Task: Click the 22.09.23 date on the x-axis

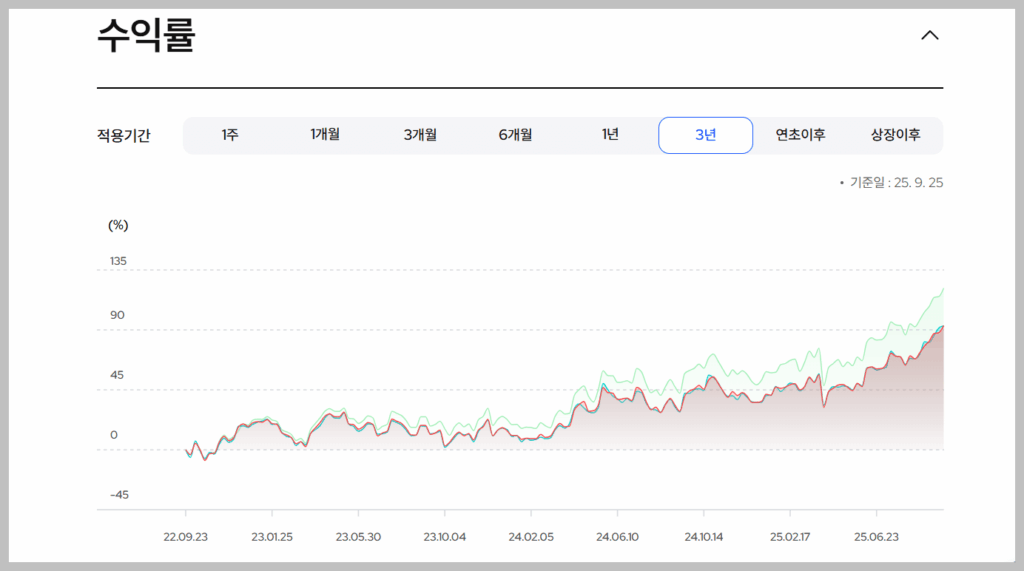Action: coord(186,537)
